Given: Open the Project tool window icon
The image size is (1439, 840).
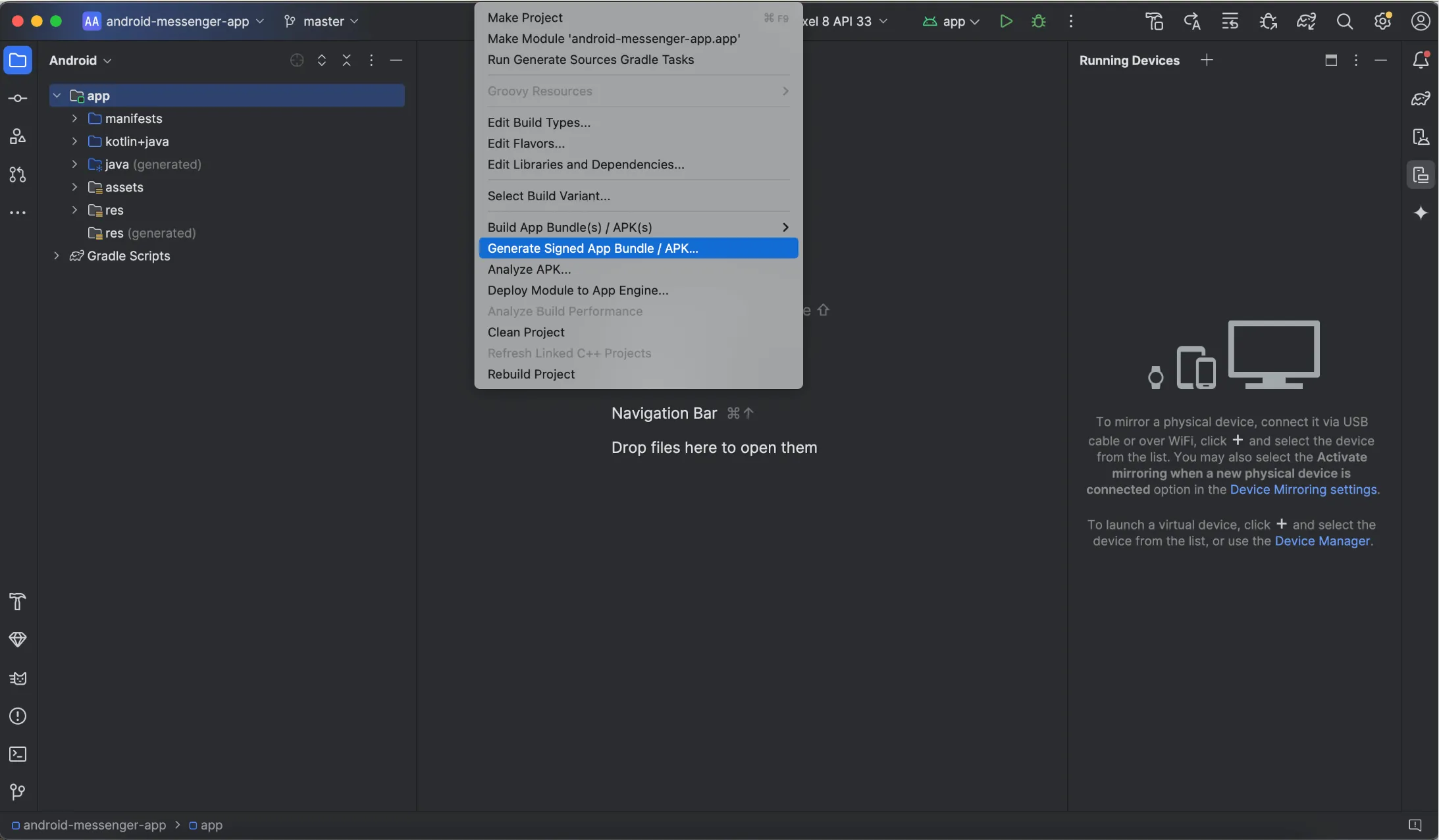Looking at the screenshot, I should tap(18, 61).
